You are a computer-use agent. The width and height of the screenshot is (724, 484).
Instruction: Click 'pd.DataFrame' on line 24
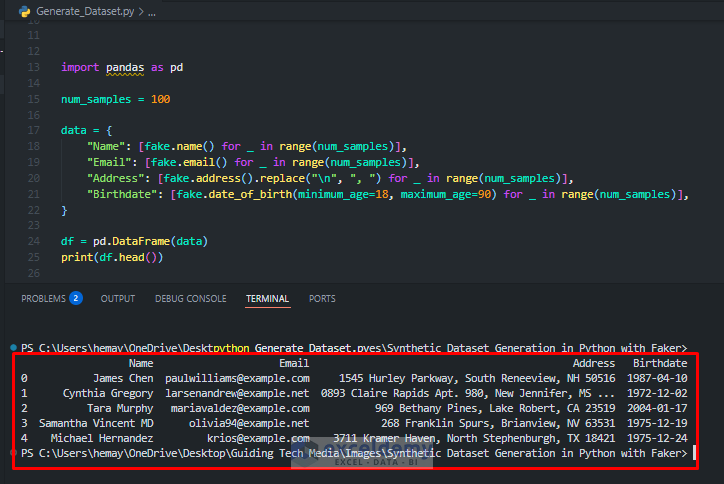pos(131,242)
